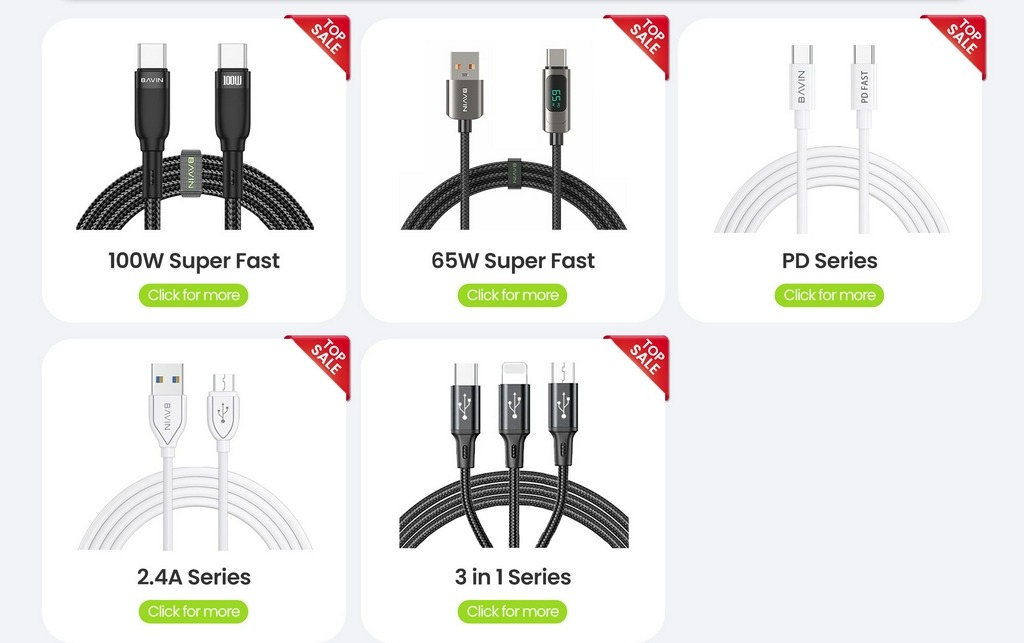Click the white PD Series cable image
The height and width of the screenshot is (643, 1024).
(x=831, y=138)
